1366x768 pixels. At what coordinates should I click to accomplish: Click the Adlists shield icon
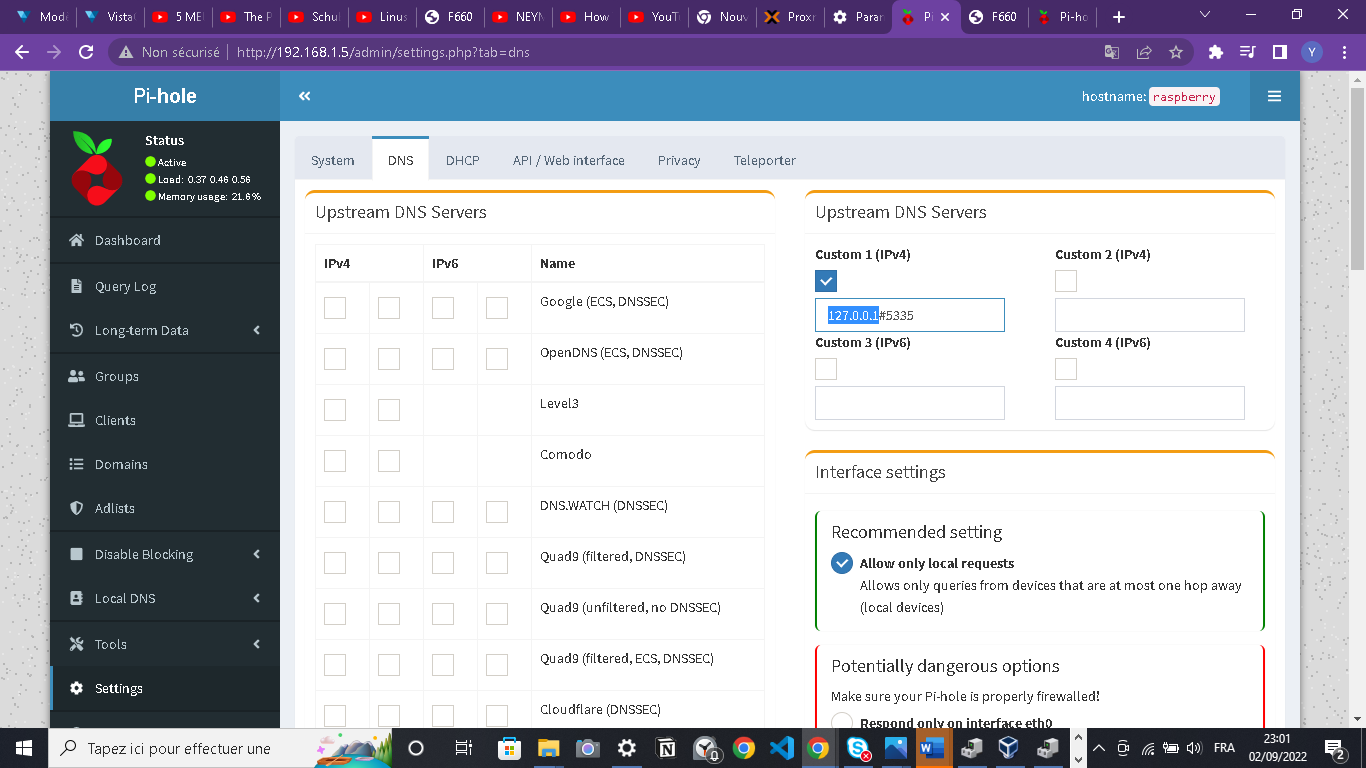(x=76, y=508)
